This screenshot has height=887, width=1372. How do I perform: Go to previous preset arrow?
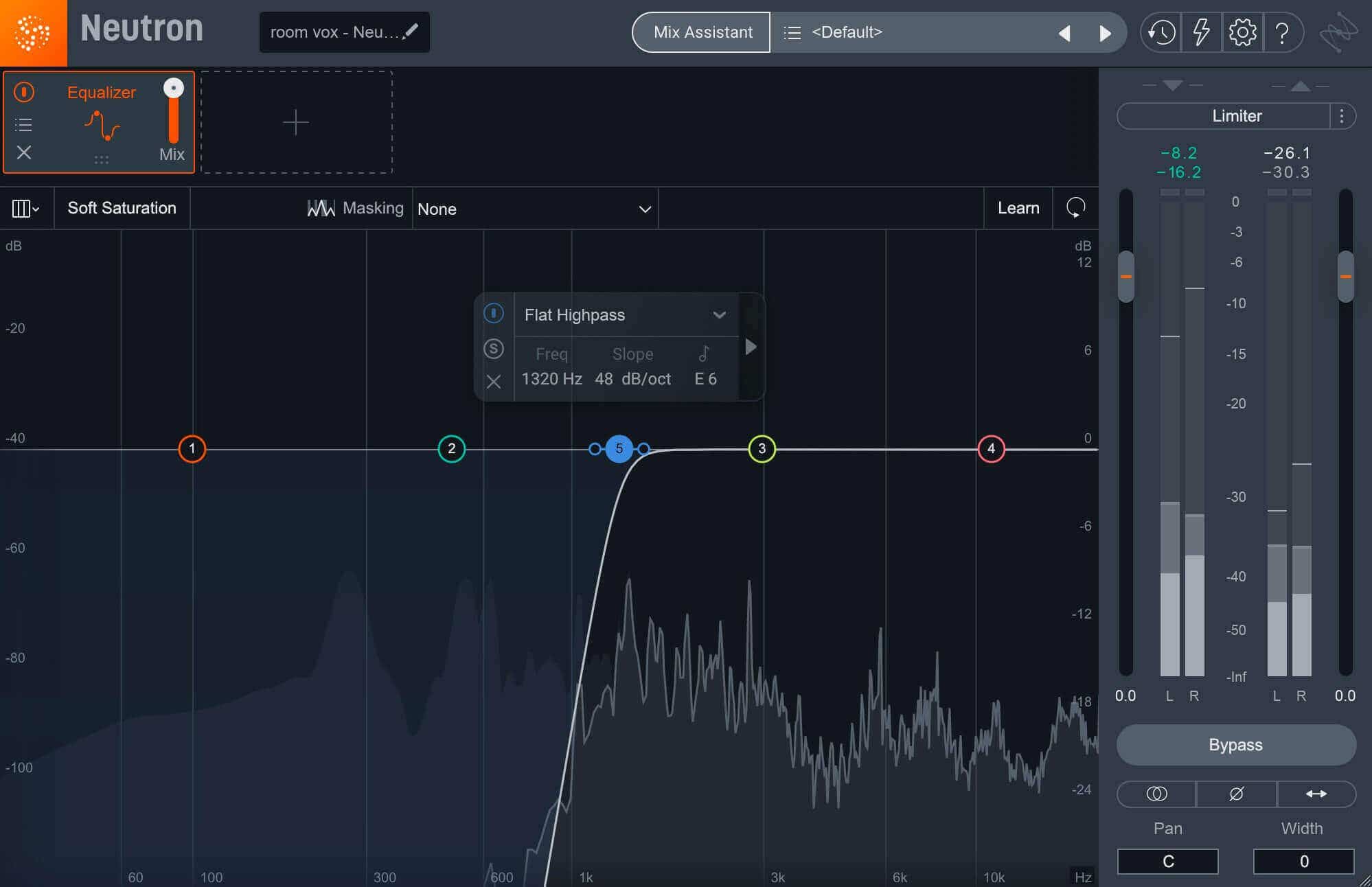tap(1064, 33)
